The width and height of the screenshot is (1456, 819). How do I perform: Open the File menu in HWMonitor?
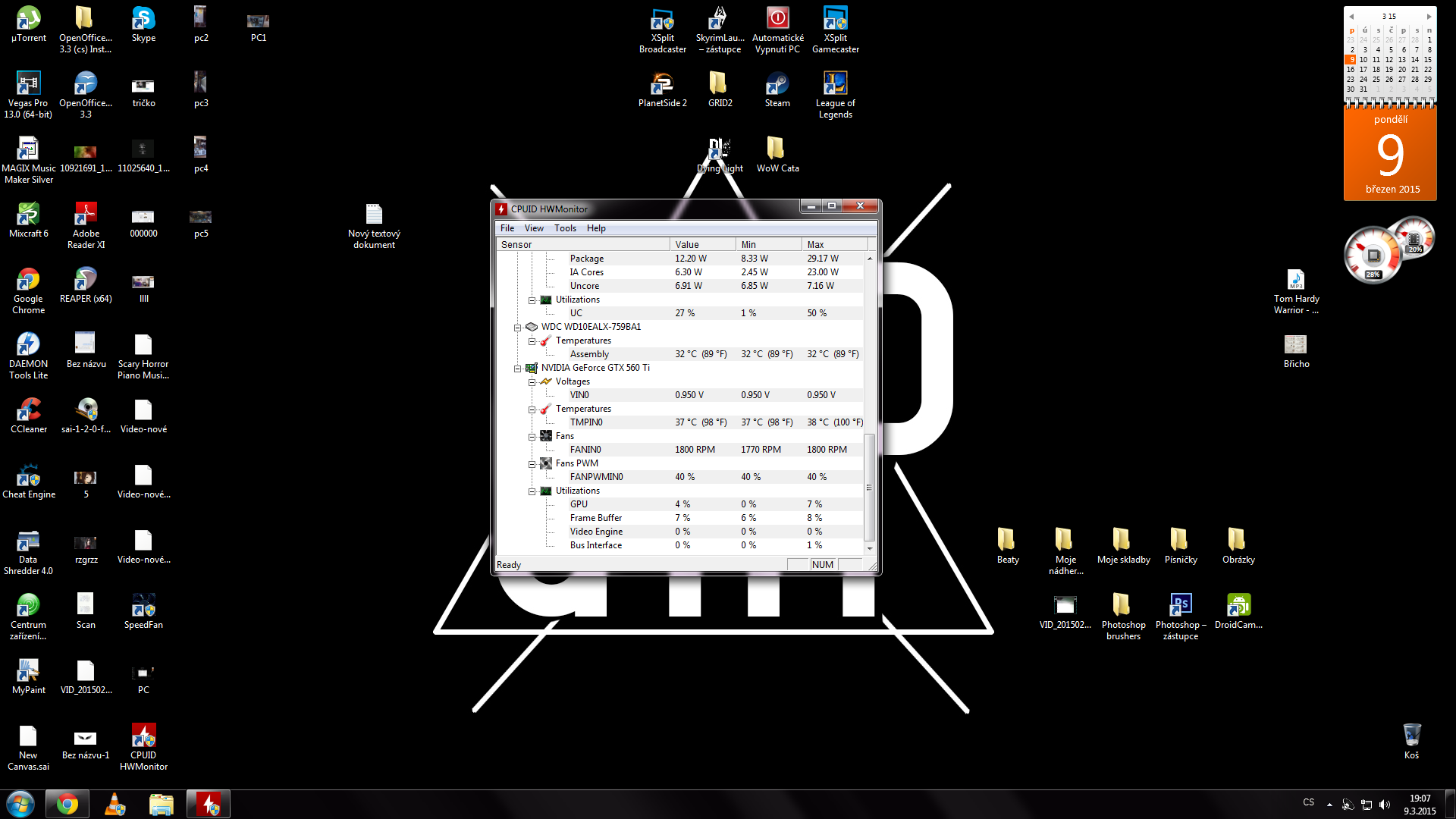(x=507, y=228)
